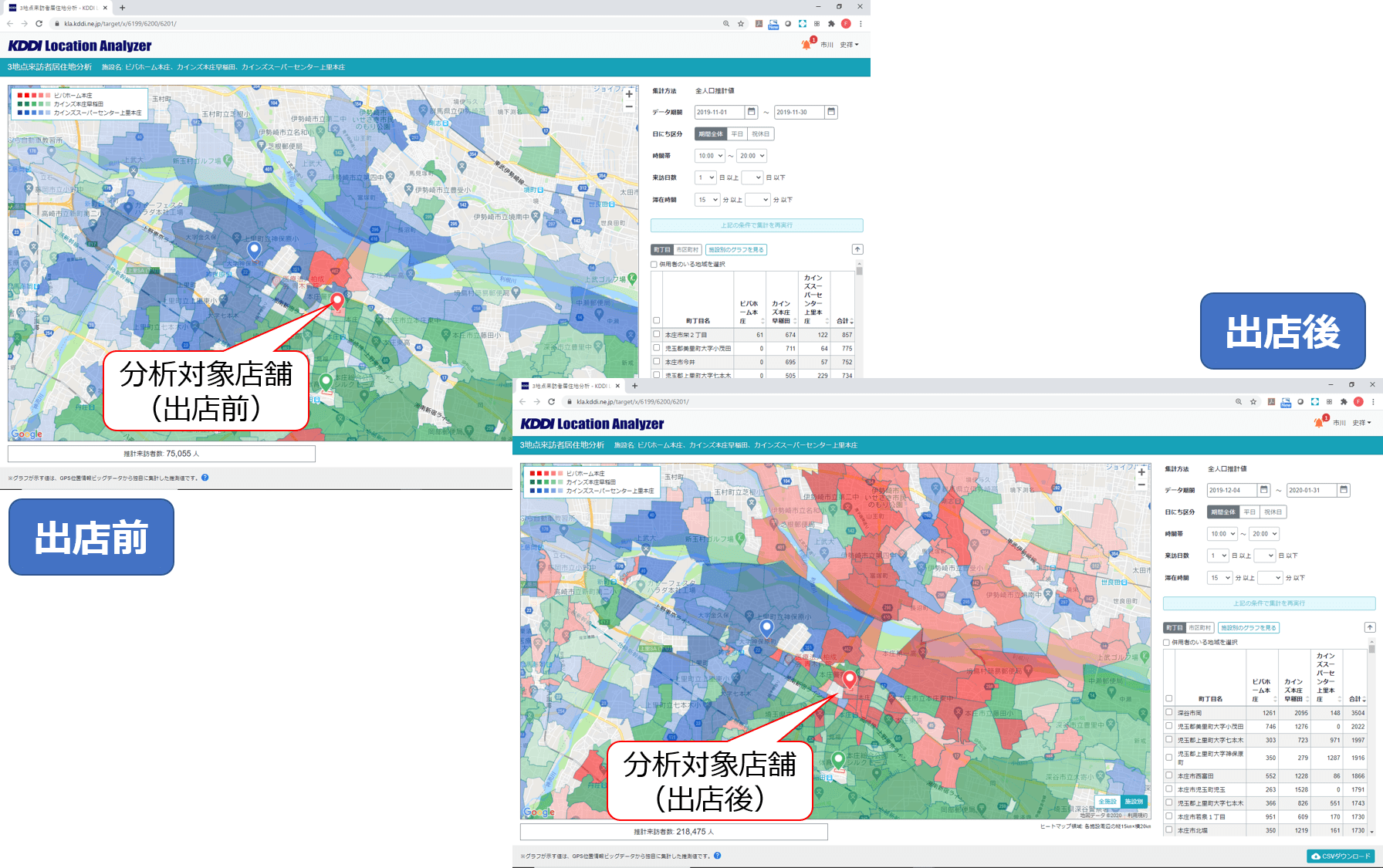Click blue store pin on upper map
This screenshot has width=1383, height=868.
pos(254,249)
